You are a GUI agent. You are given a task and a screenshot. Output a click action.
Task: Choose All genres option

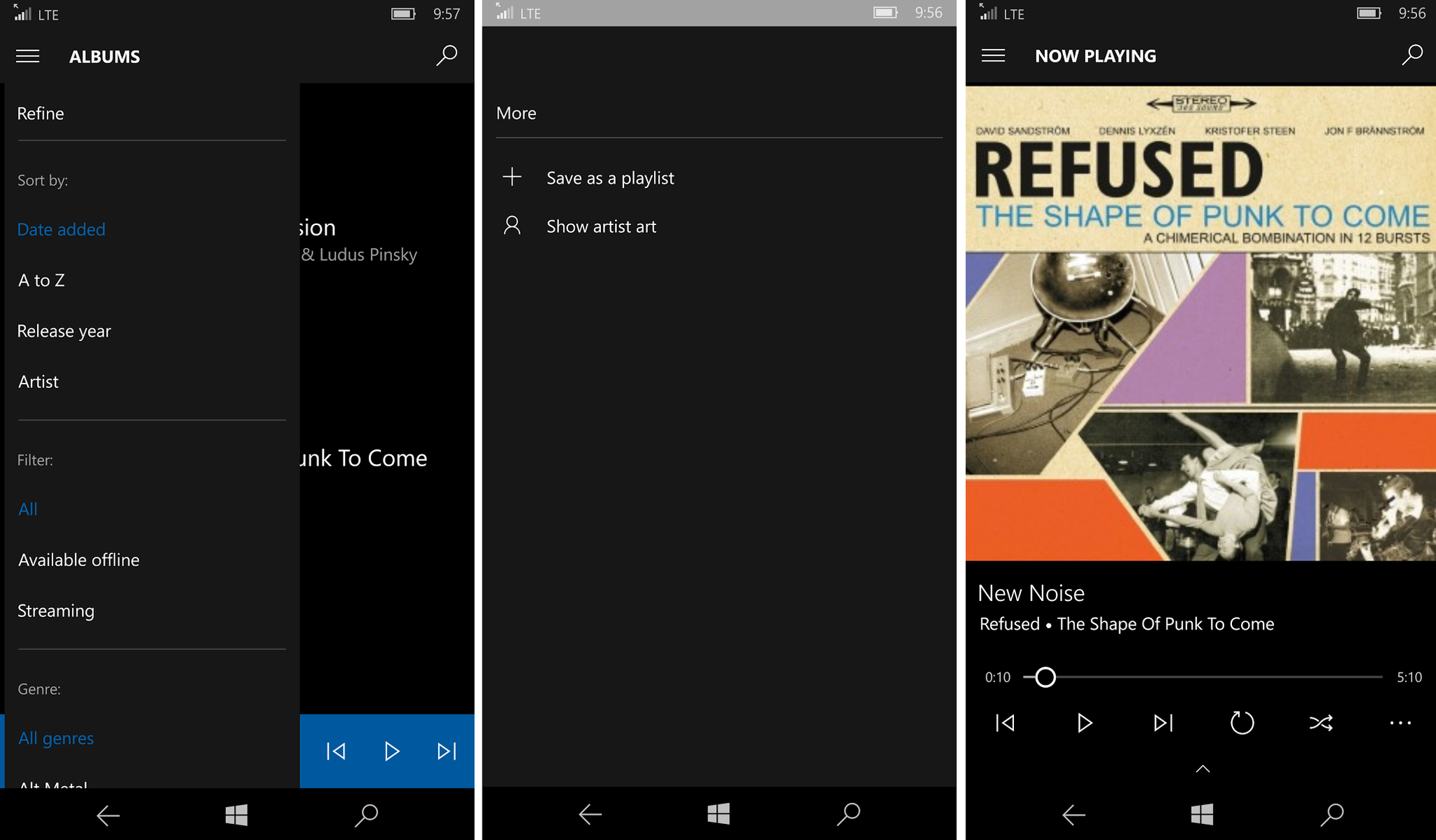pos(55,738)
